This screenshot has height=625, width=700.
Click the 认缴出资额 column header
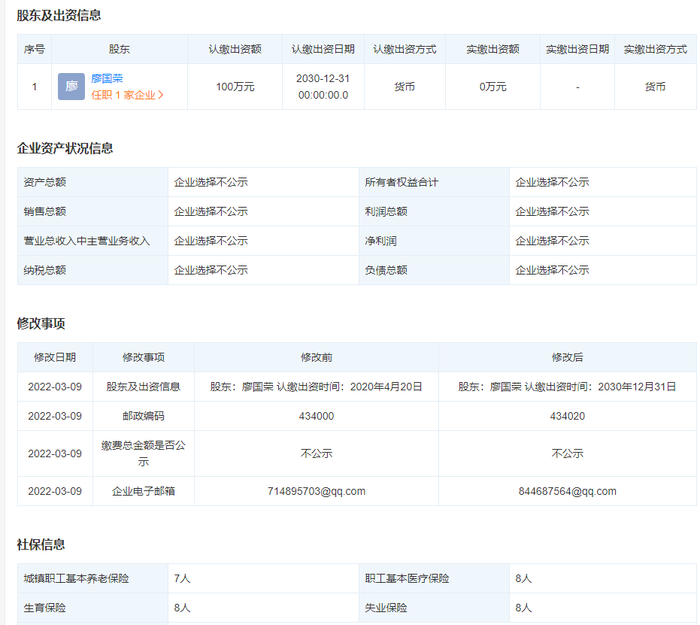click(x=235, y=49)
